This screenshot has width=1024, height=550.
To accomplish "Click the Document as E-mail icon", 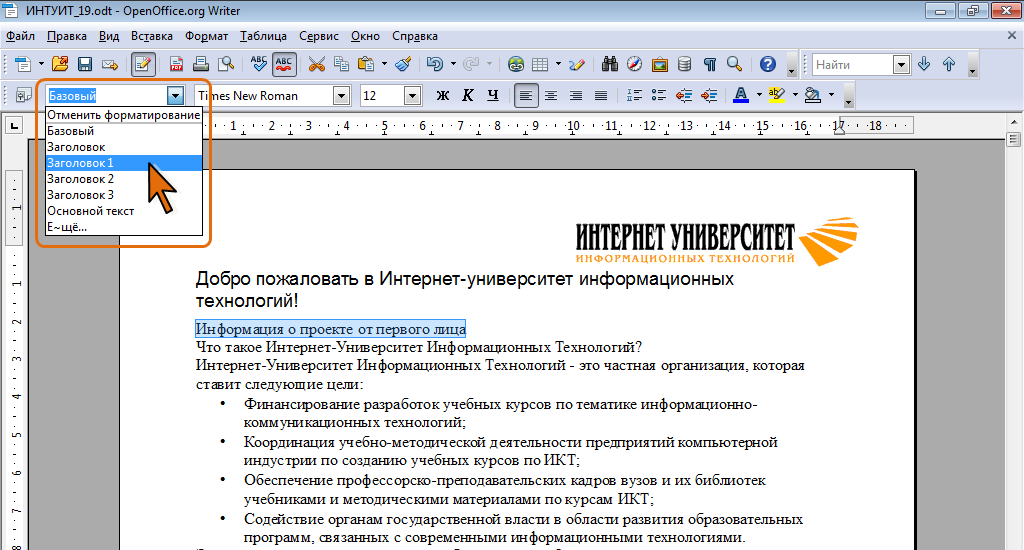I will [110, 64].
